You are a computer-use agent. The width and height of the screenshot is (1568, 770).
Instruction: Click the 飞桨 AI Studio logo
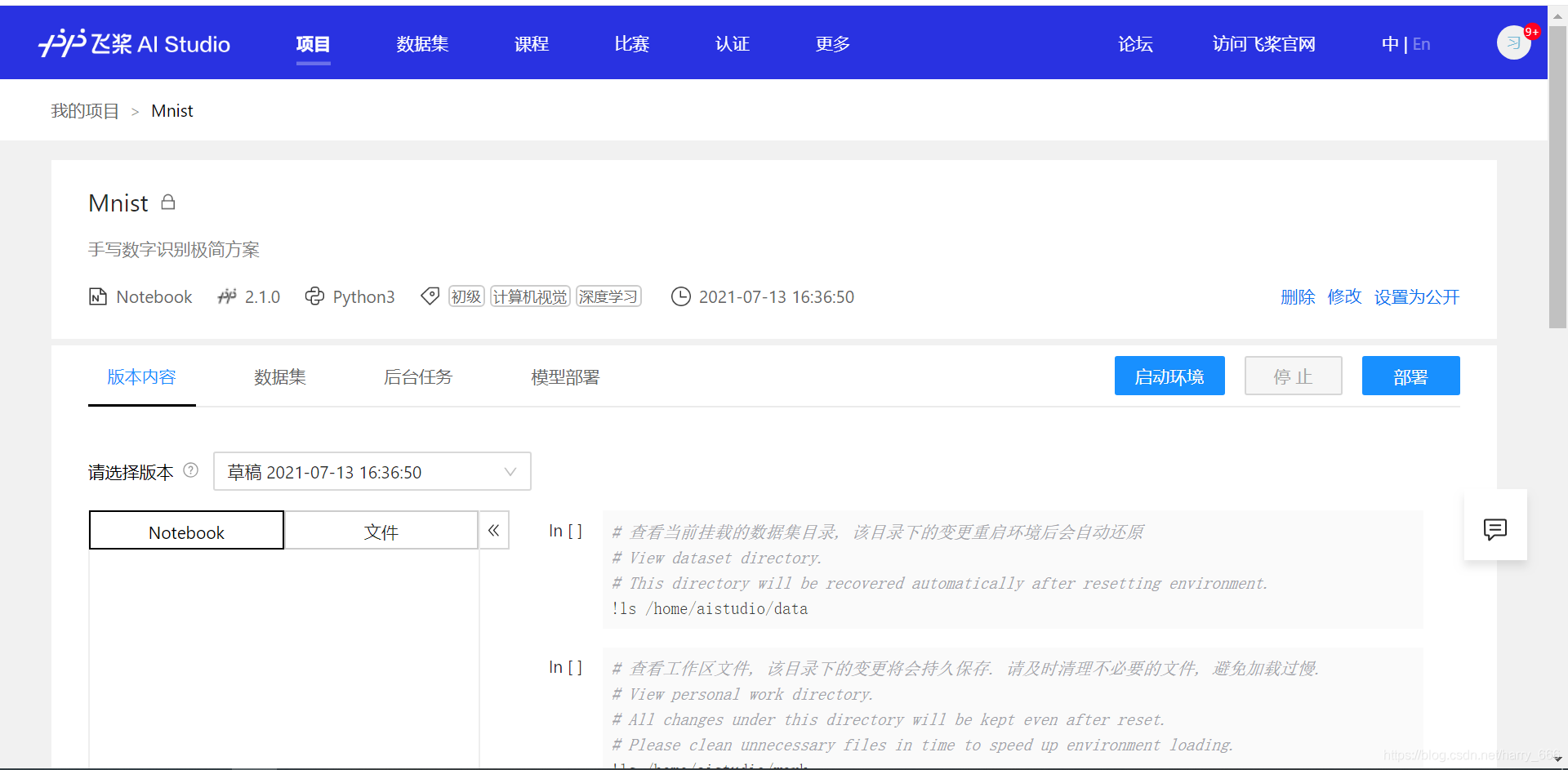[135, 43]
